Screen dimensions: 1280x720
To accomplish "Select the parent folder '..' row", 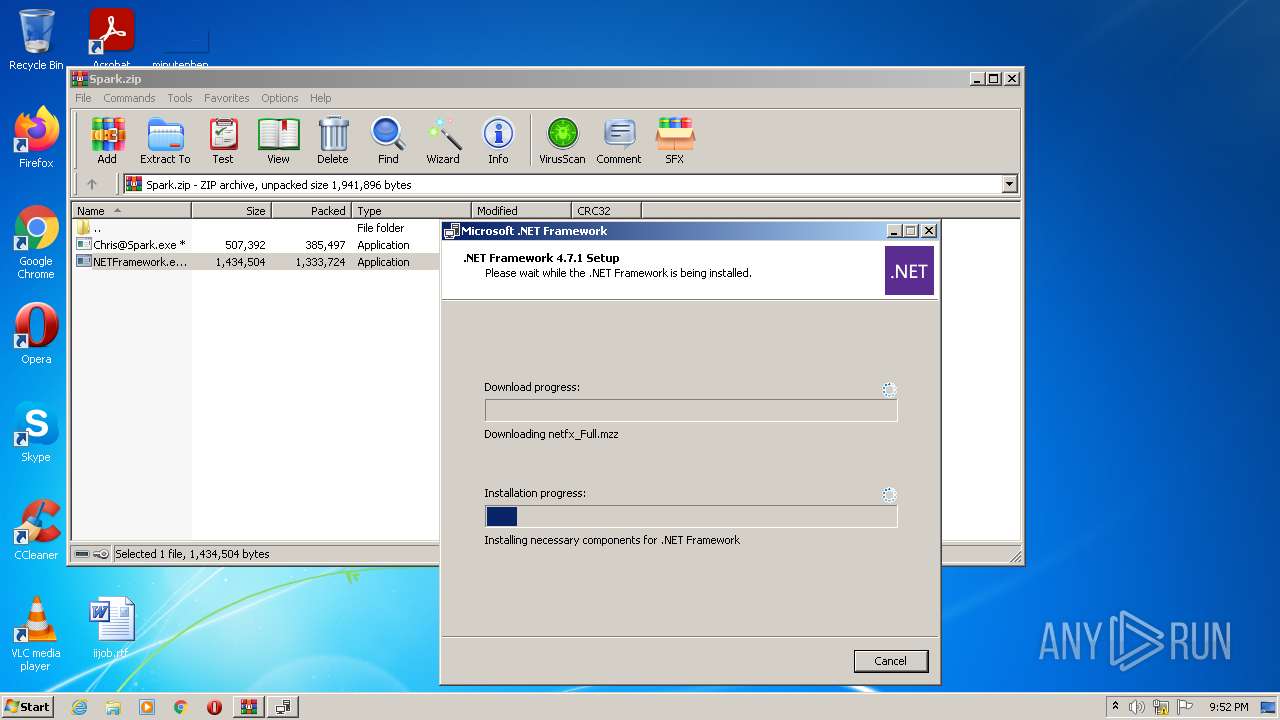I will click(x=256, y=228).
